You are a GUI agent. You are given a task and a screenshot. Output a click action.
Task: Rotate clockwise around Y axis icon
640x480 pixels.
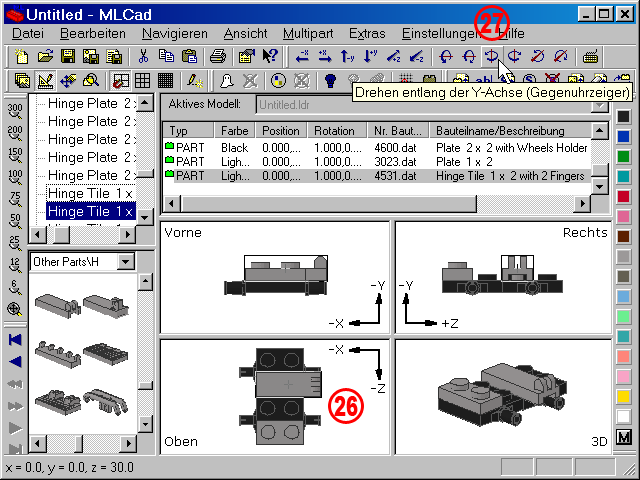pyautogui.click(x=514, y=56)
